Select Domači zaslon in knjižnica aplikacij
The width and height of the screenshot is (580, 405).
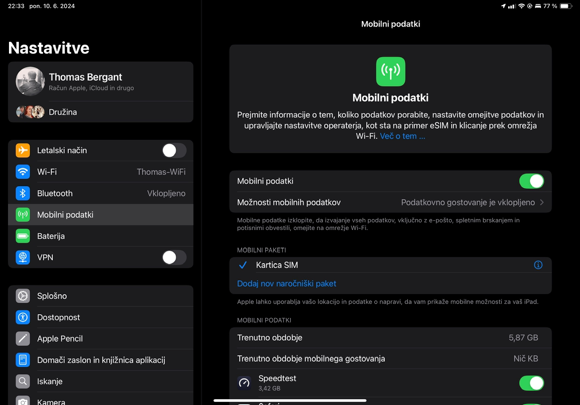[101, 360]
